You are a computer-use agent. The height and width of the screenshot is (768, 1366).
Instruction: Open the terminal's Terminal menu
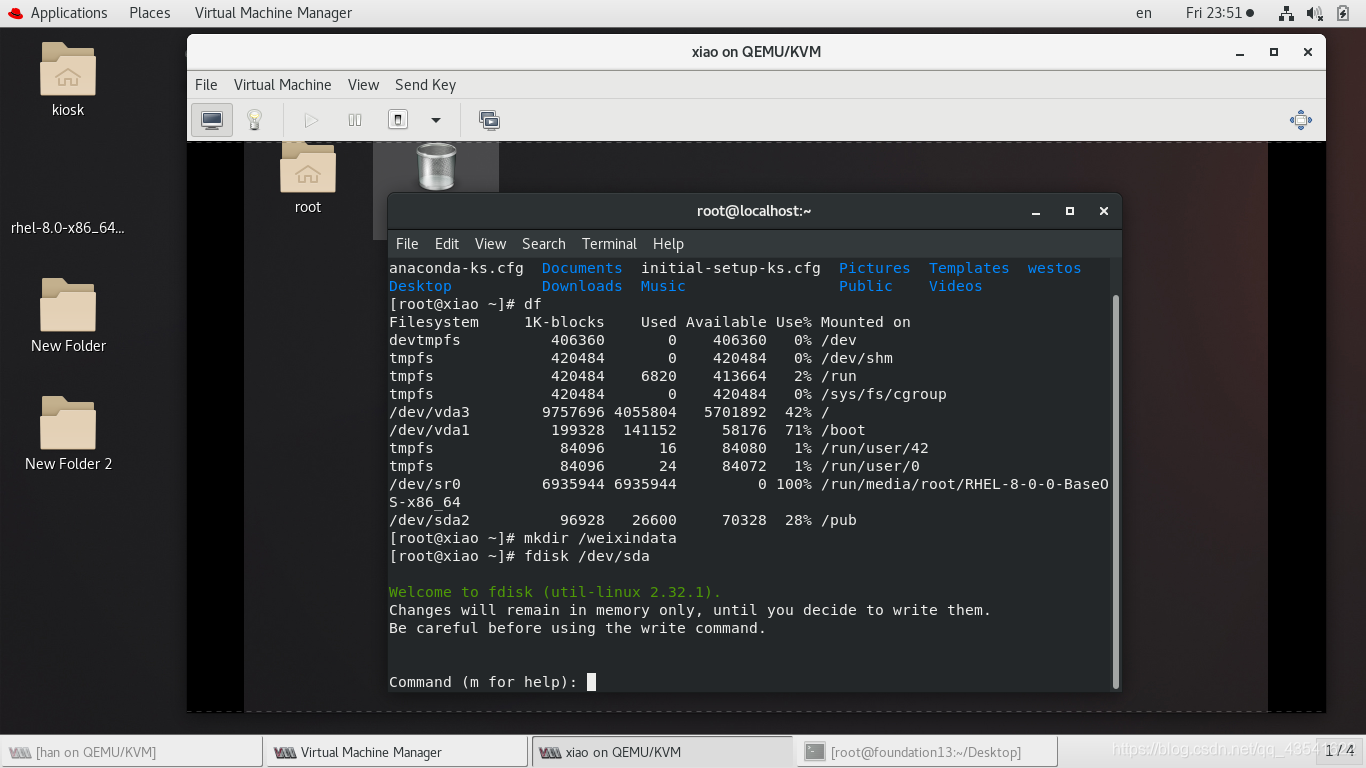point(609,244)
